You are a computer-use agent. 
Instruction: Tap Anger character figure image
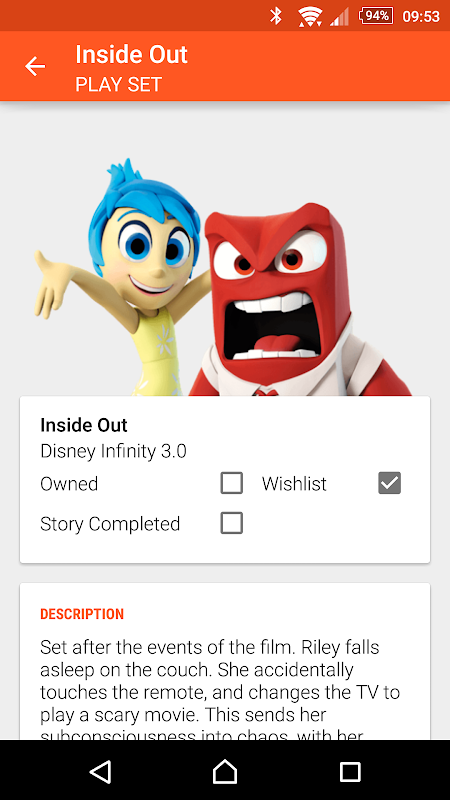tap(301, 299)
